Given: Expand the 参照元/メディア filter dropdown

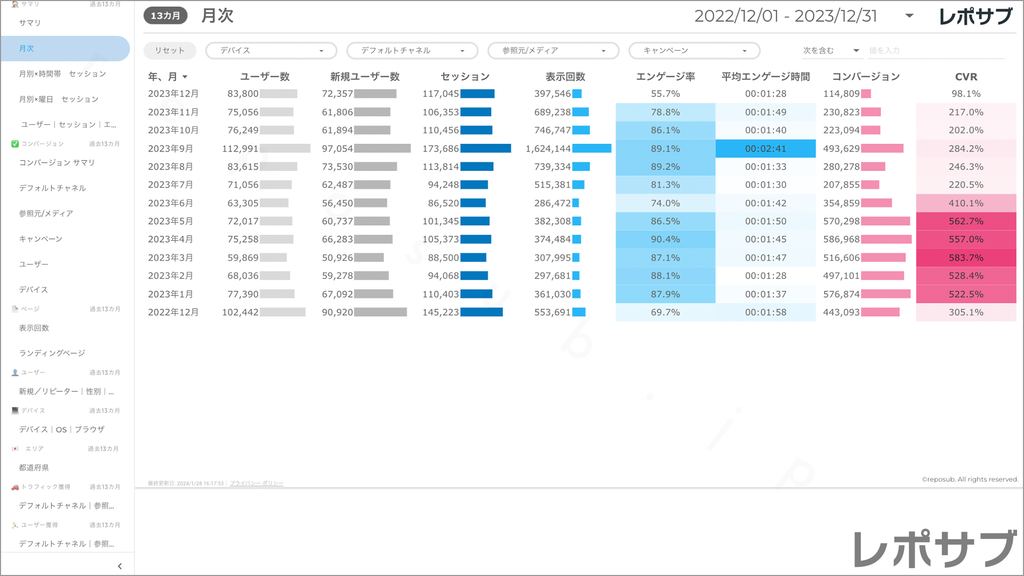Looking at the screenshot, I should point(553,50).
